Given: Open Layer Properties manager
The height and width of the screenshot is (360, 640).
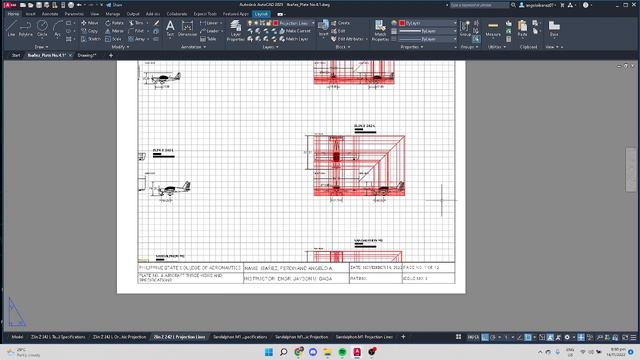Looking at the screenshot, I should point(236,31).
